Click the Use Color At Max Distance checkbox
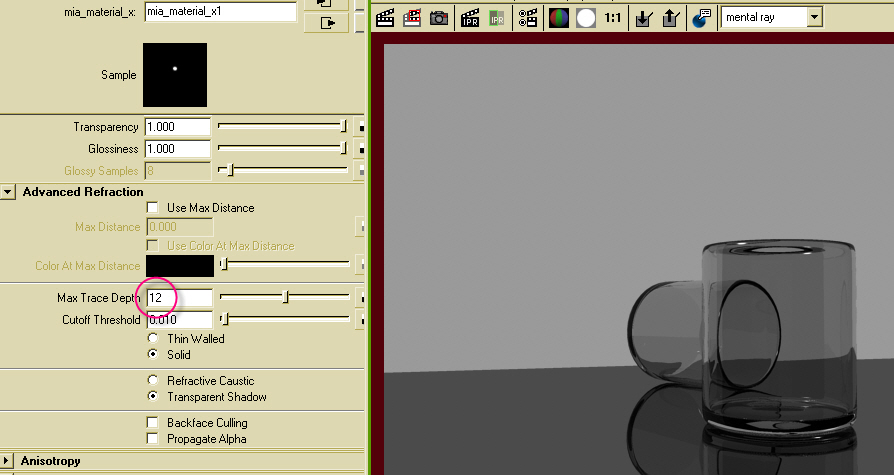894x475 pixels. pos(152,246)
